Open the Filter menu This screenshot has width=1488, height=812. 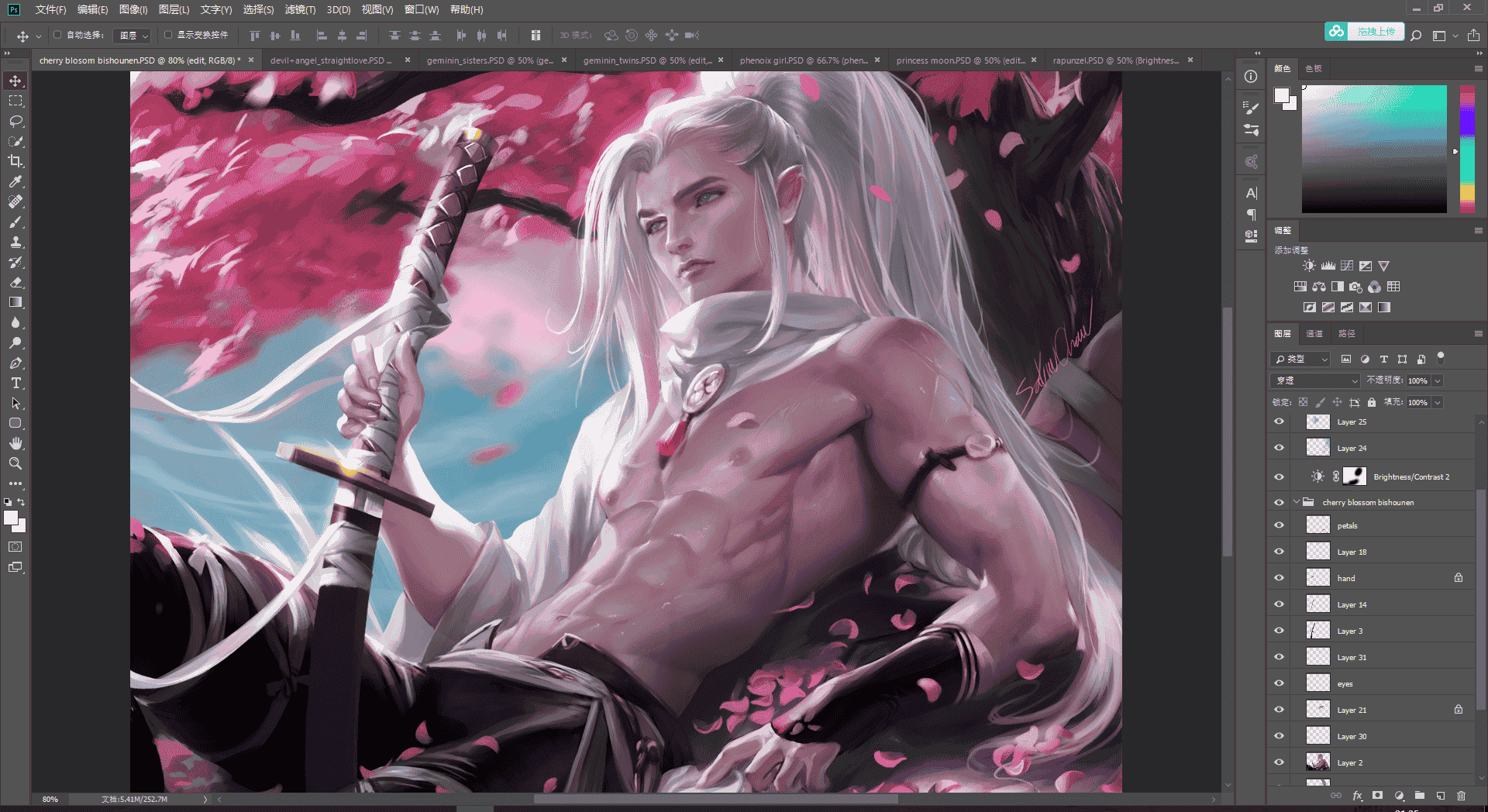[300, 9]
